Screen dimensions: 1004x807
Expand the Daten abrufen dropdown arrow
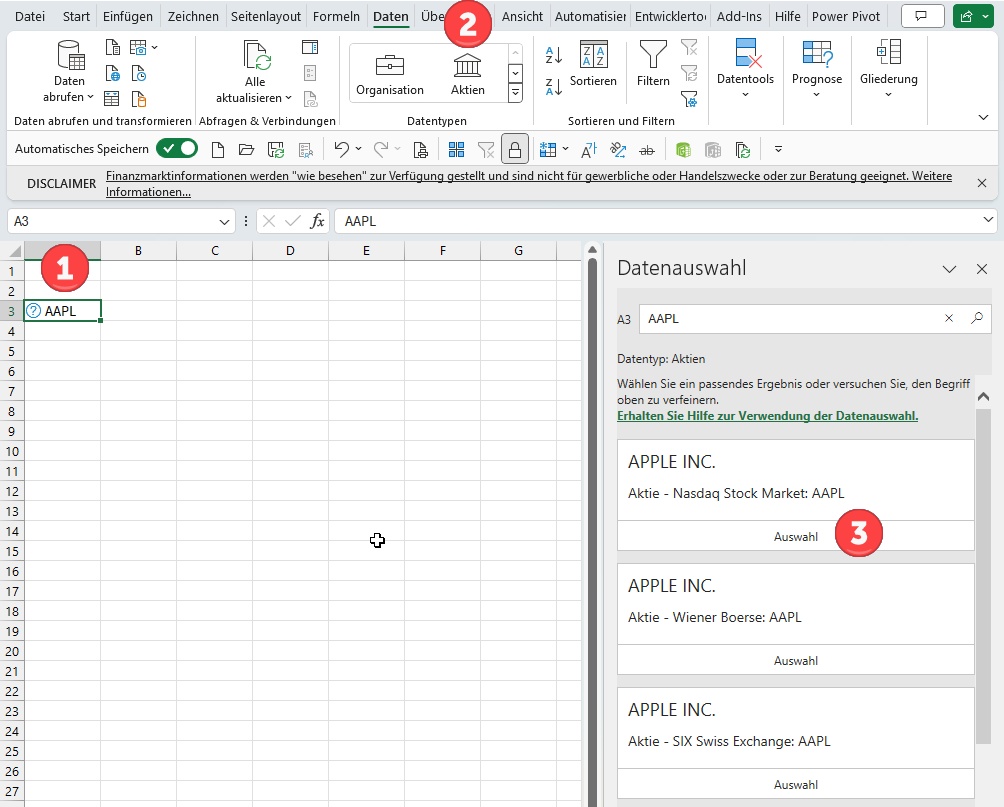[x=90, y=97]
